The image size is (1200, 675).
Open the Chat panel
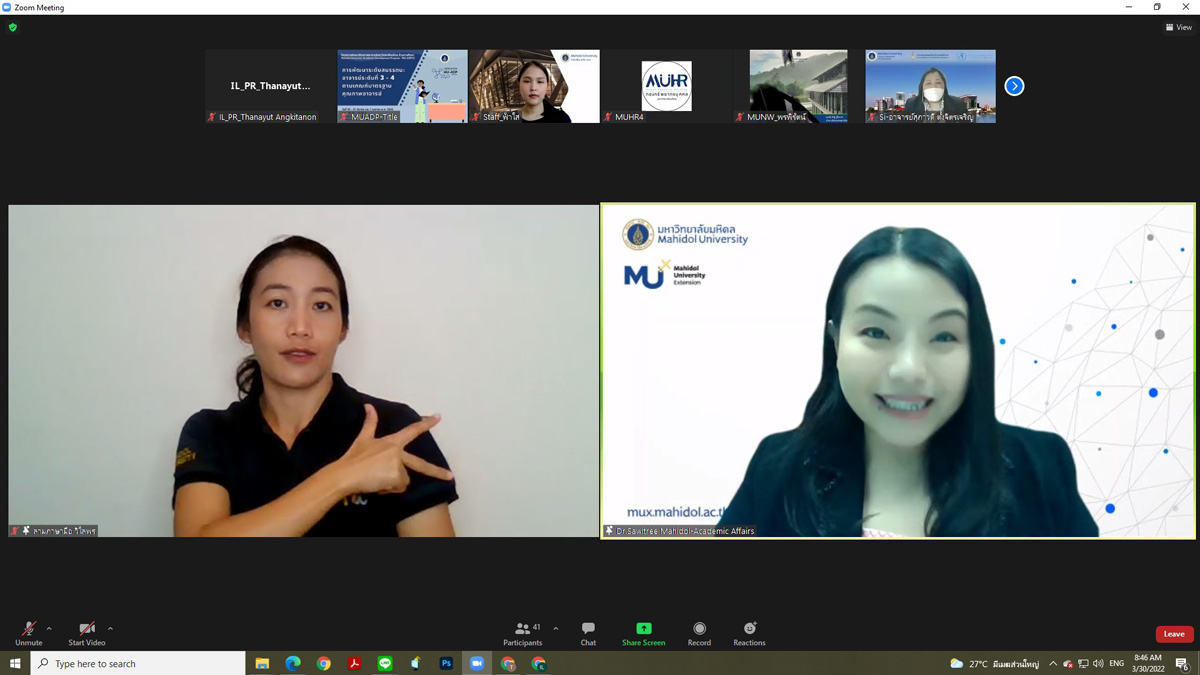[x=588, y=633]
